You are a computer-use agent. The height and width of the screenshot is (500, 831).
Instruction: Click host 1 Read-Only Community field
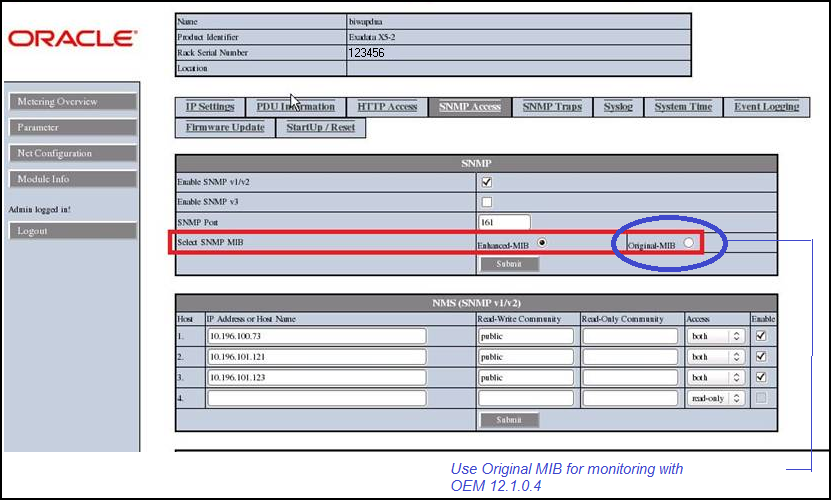630,336
